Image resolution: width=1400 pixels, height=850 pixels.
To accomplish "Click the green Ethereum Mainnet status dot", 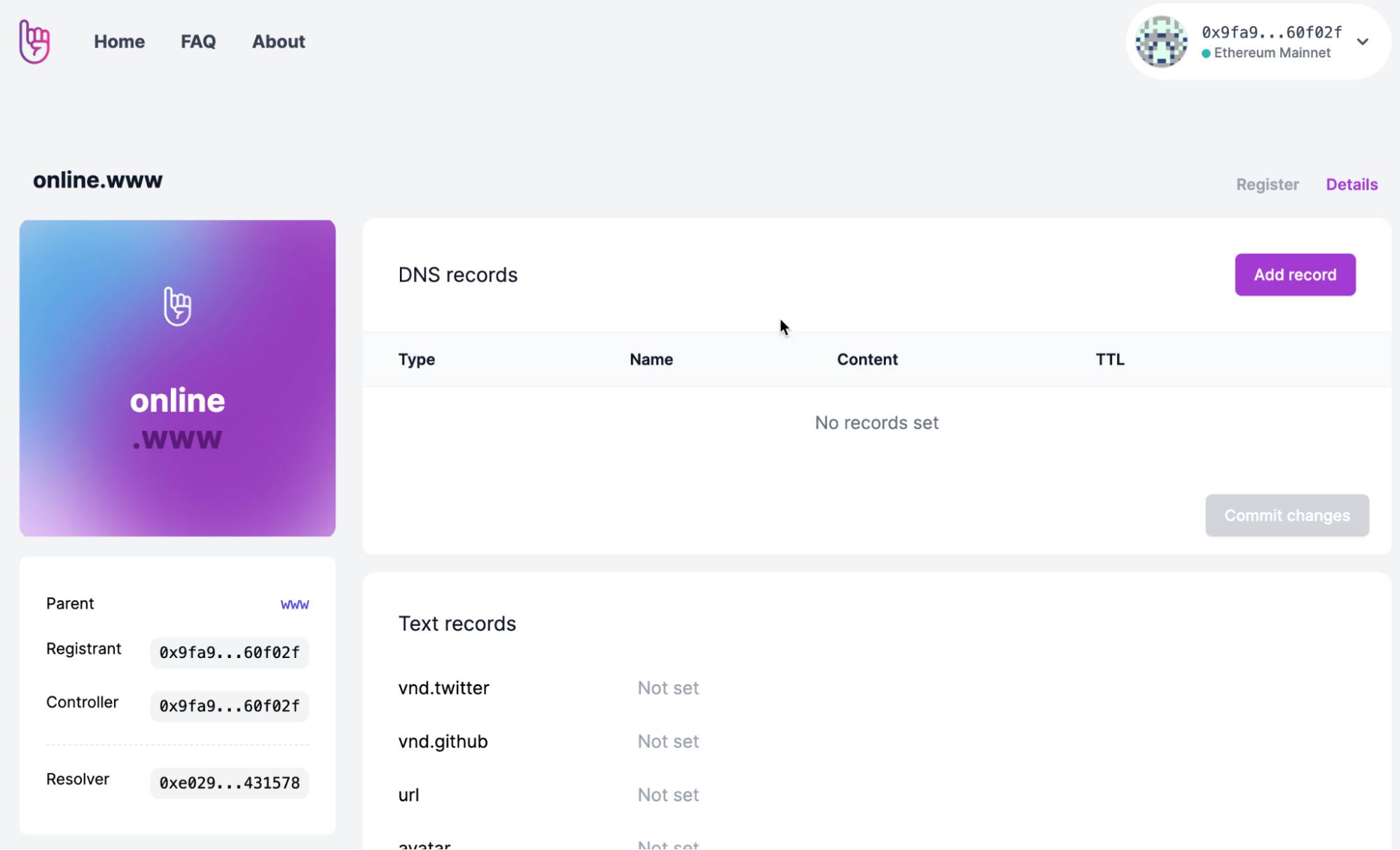I will click(1206, 53).
